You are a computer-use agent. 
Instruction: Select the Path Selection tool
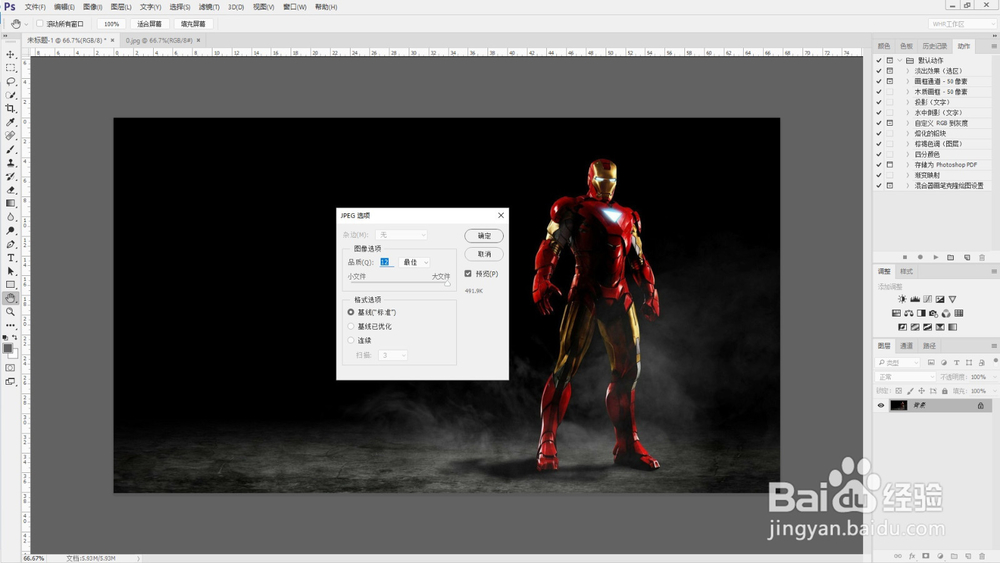[x=10, y=272]
